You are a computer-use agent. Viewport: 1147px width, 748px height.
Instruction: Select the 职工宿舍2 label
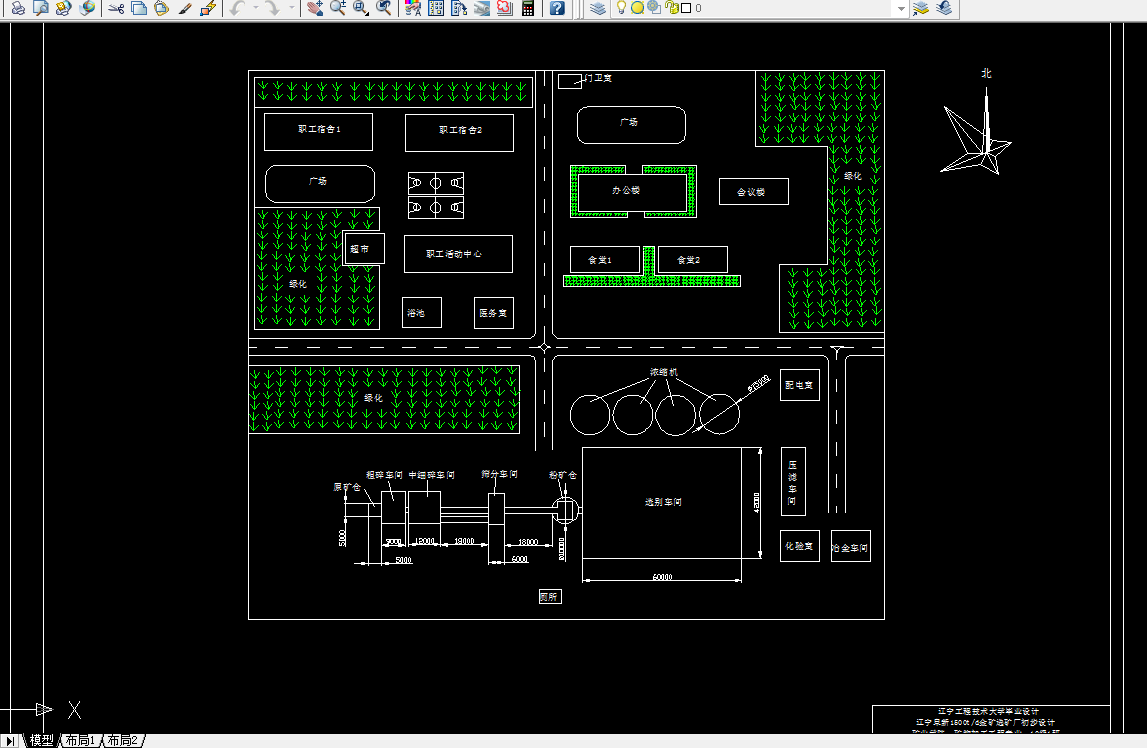click(x=460, y=130)
